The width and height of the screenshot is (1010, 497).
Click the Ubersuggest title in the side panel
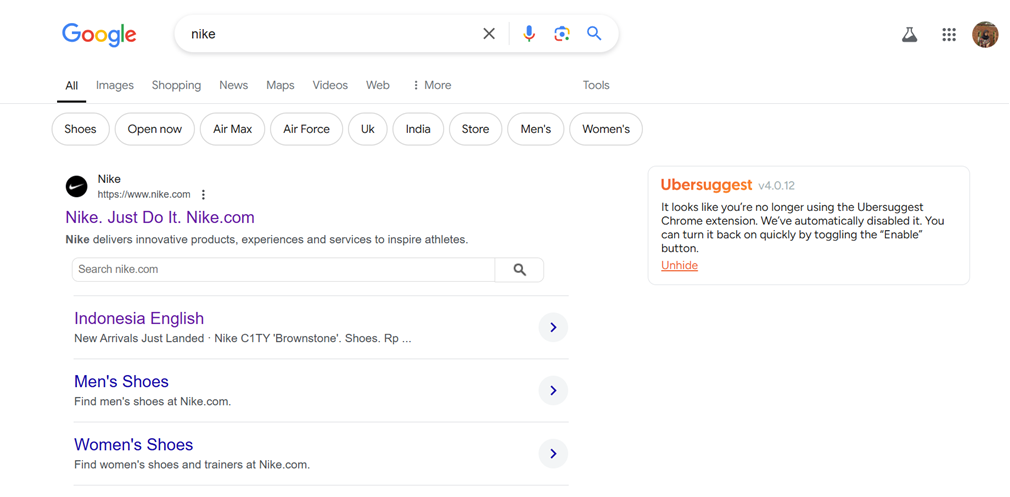707,185
